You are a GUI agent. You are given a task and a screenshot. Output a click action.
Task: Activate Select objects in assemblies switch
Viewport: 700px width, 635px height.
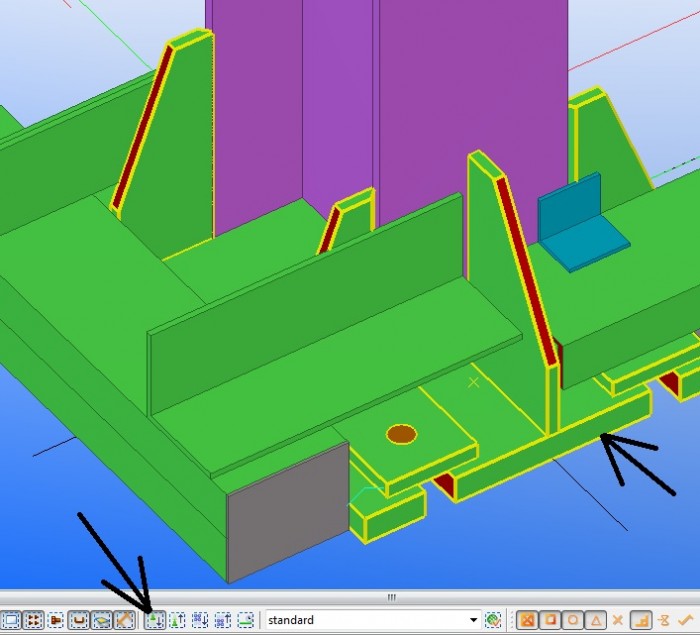pyautogui.click(x=223, y=620)
